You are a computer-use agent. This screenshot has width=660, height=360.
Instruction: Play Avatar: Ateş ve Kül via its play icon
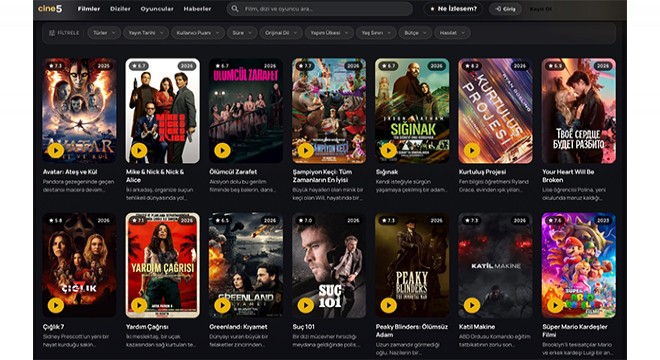56,150
